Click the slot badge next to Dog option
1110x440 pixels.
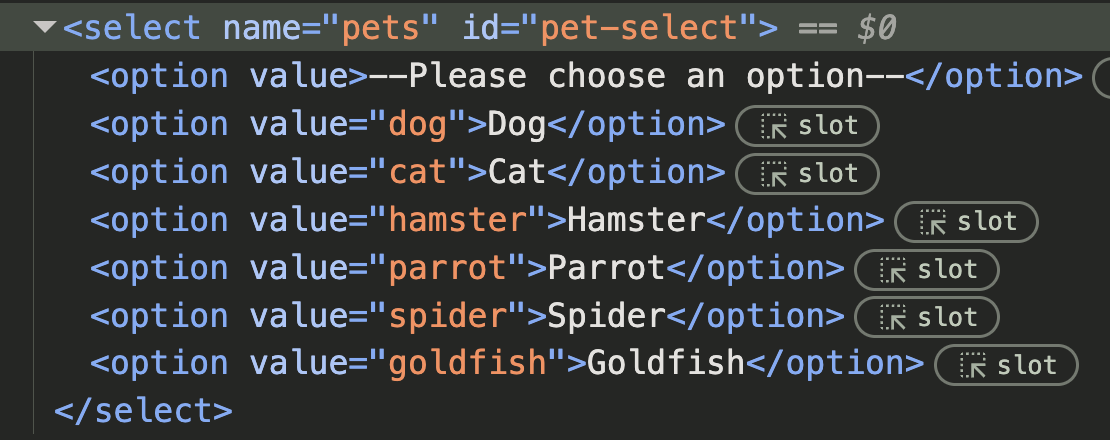808,127
